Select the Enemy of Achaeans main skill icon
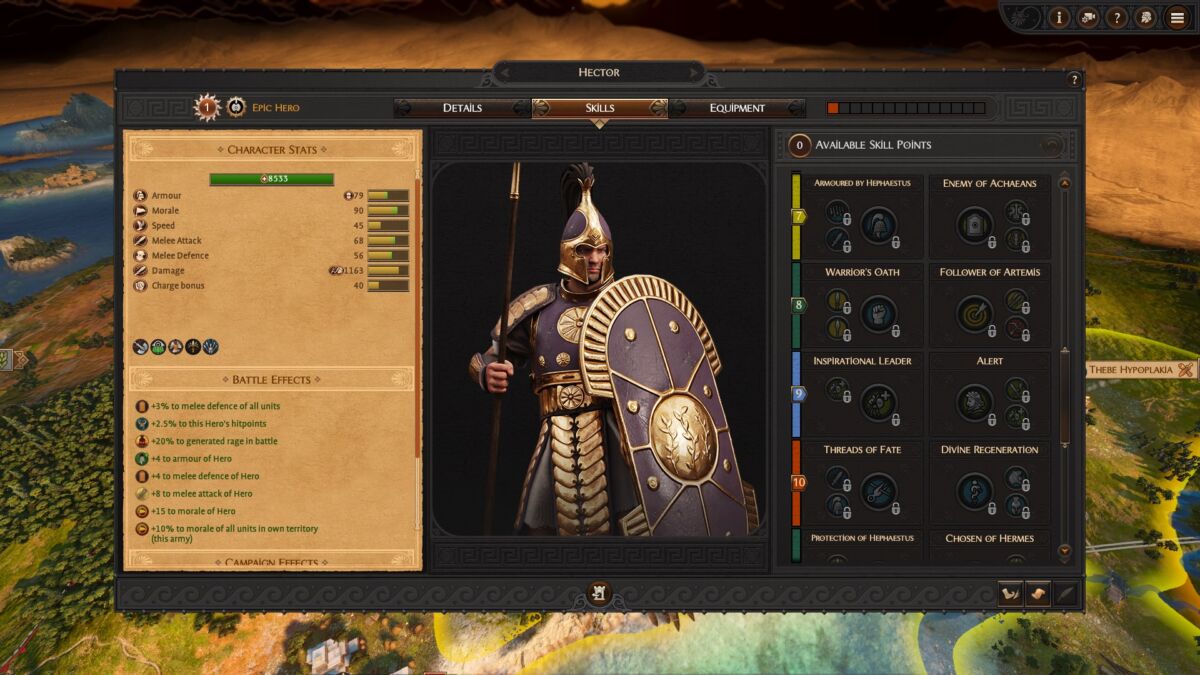Viewport: 1200px width, 675px height. click(974, 225)
